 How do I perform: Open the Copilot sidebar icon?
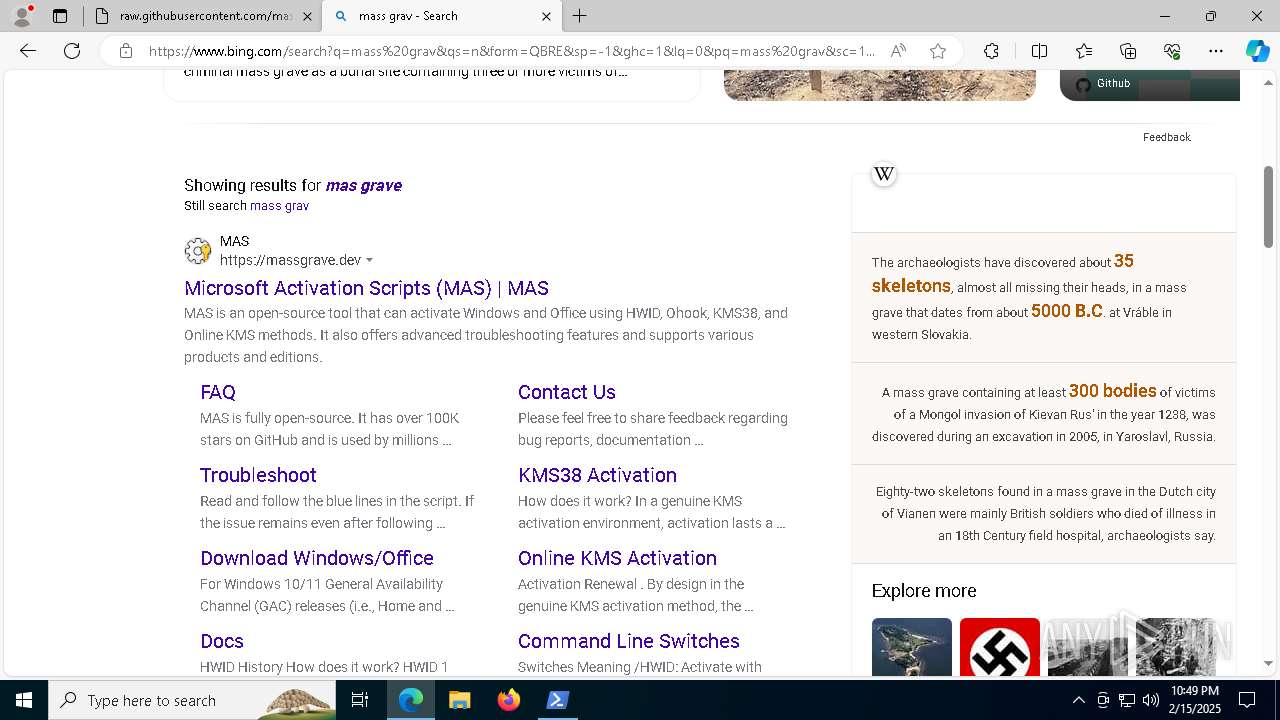[x=1257, y=51]
